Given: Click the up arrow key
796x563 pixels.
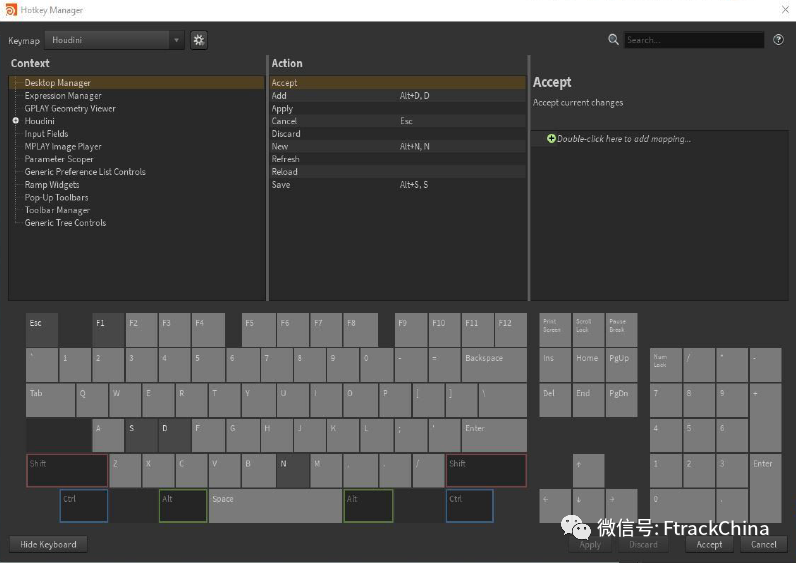Looking at the screenshot, I should click(588, 471).
